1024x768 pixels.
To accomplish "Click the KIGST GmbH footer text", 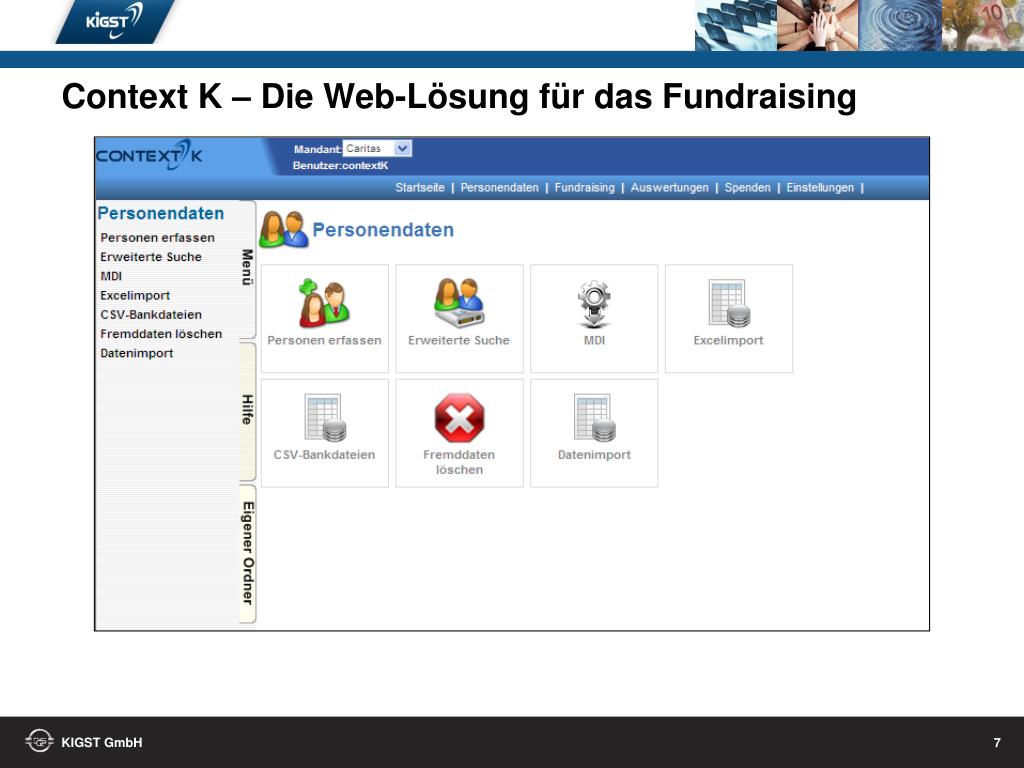I will pos(102,743).
